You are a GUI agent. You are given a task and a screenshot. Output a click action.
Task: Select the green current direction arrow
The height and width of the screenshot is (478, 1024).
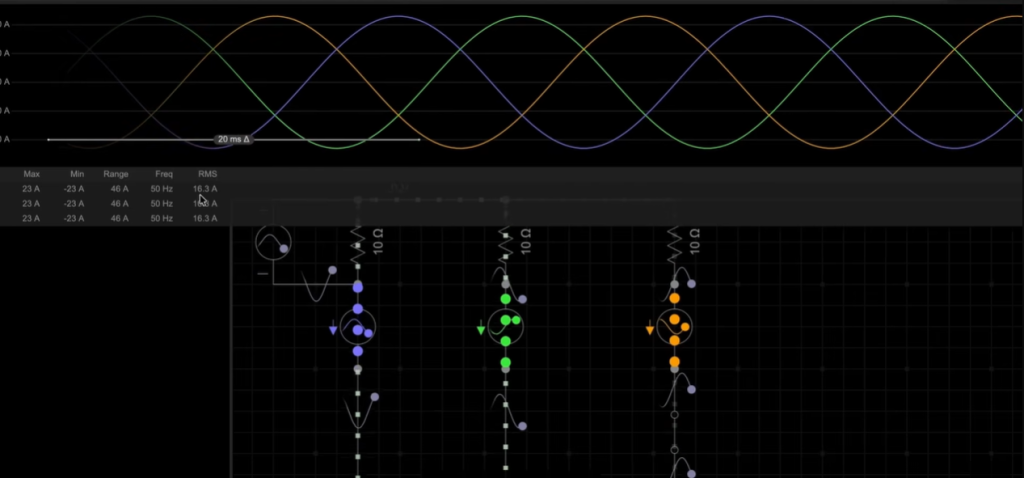482,329
